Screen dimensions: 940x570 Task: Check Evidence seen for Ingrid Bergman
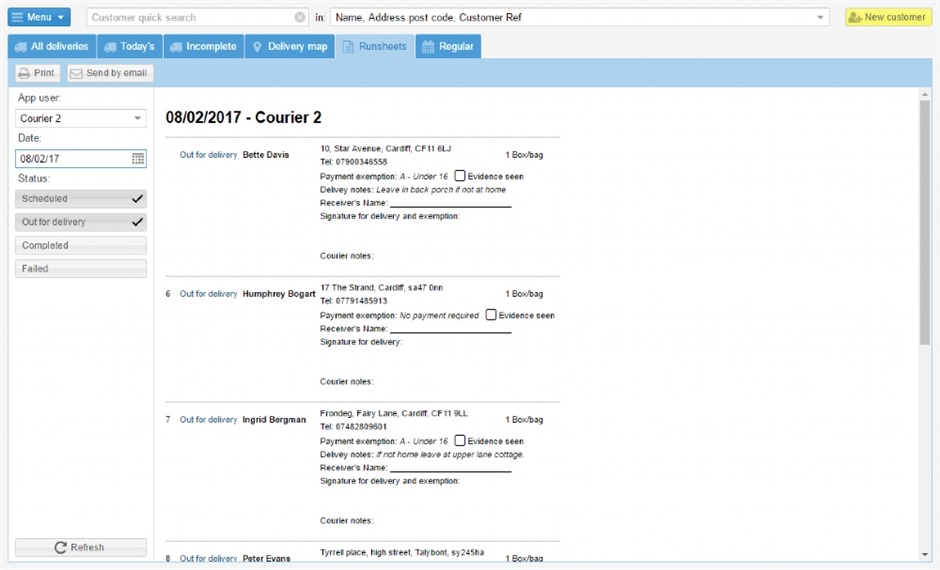pyautogui.click(x=460, y=441)
